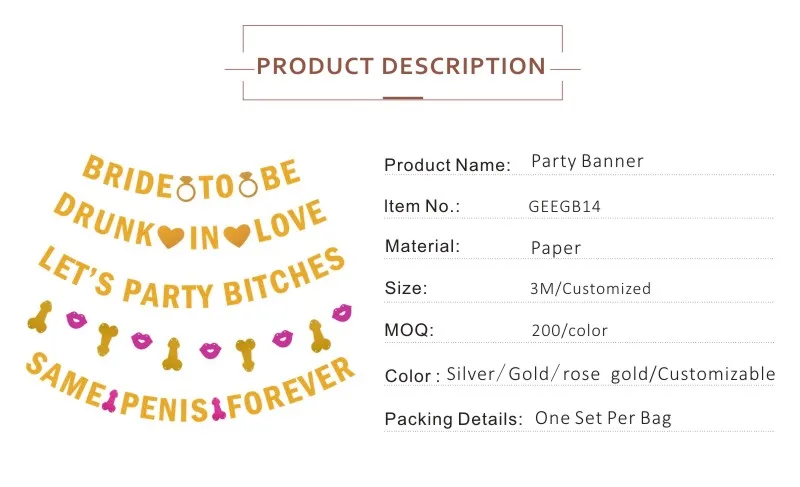Click the leftmost gold garland shape
This screenshot has width=800, height=487.
[x=43, y=316]
